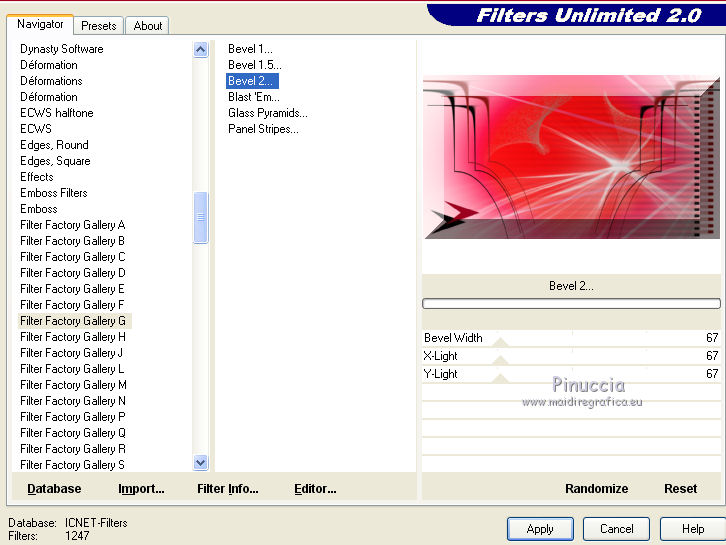The image size is (726, 545).
Task: Open the About tab
Action: [x=147, y=26]
